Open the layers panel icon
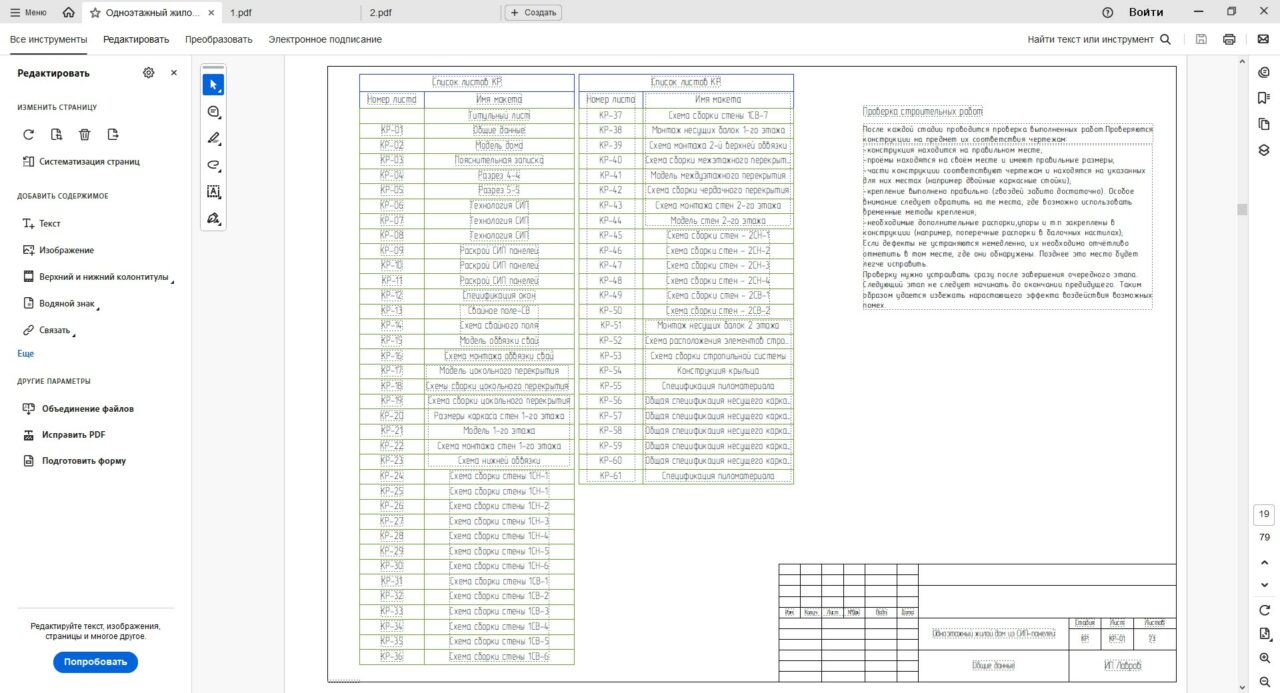1280x693 pixels. pyautogui.click(x=1264, y=150)
